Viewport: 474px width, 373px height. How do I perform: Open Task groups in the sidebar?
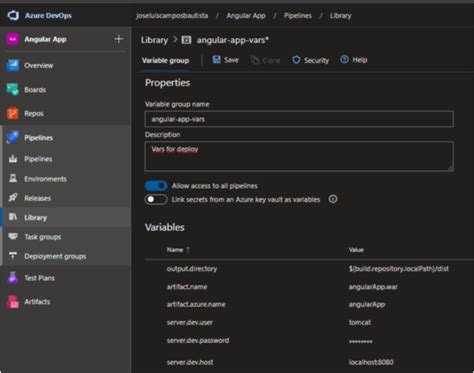point(43,237)
